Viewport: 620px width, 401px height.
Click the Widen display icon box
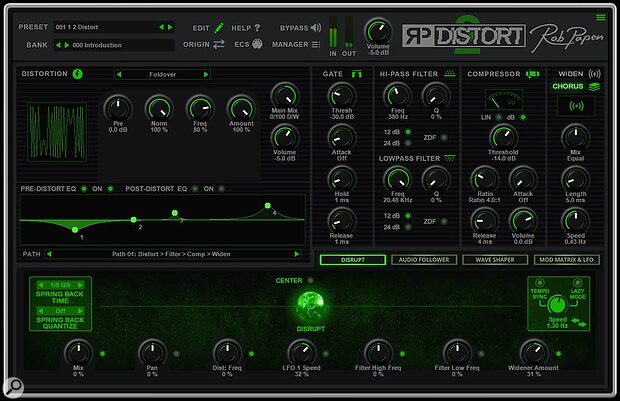pyautogui.click(x=576, y=106)
